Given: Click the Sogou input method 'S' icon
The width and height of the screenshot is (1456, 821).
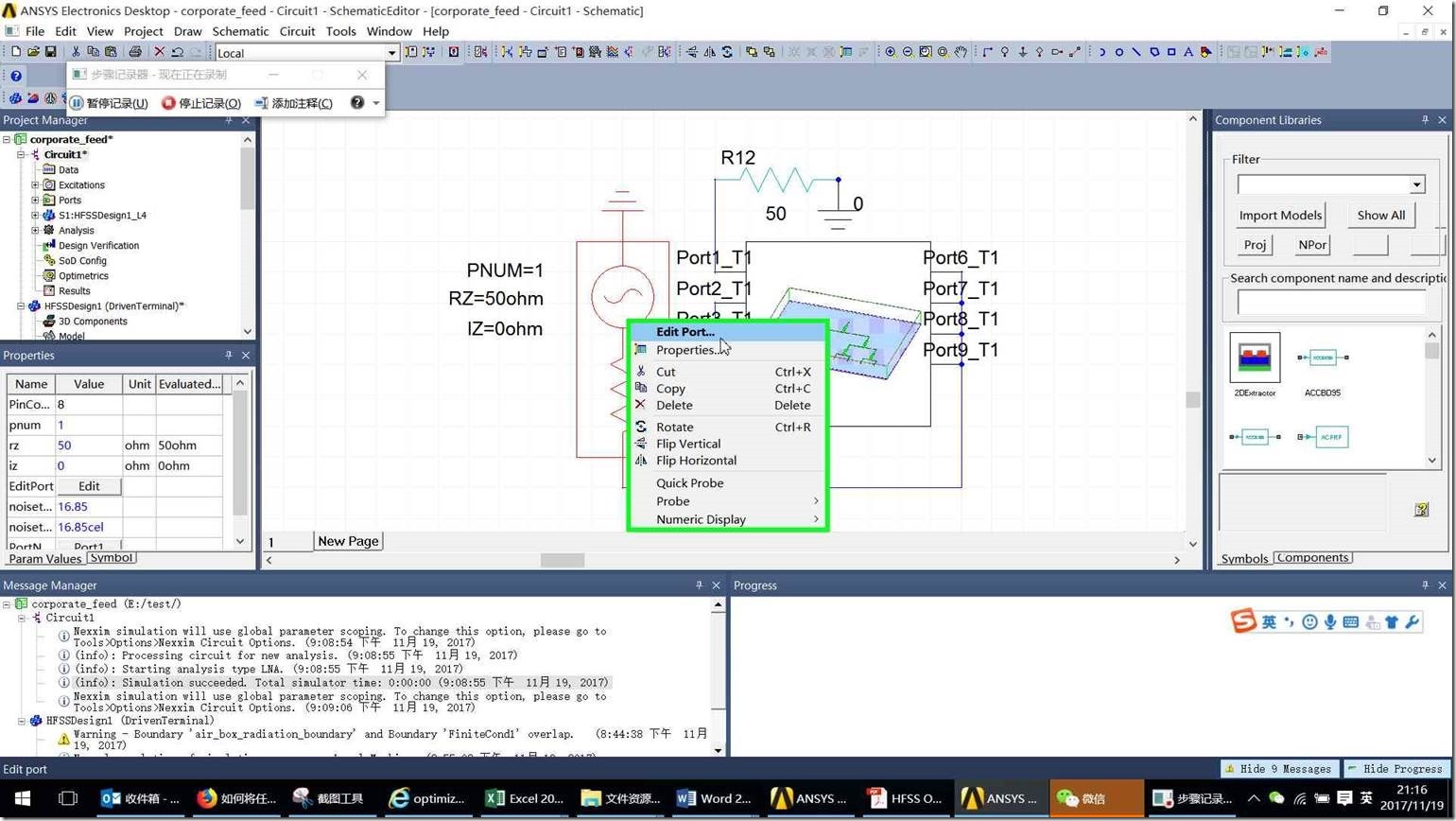Looking at the screenshot, I should 1243,620.
